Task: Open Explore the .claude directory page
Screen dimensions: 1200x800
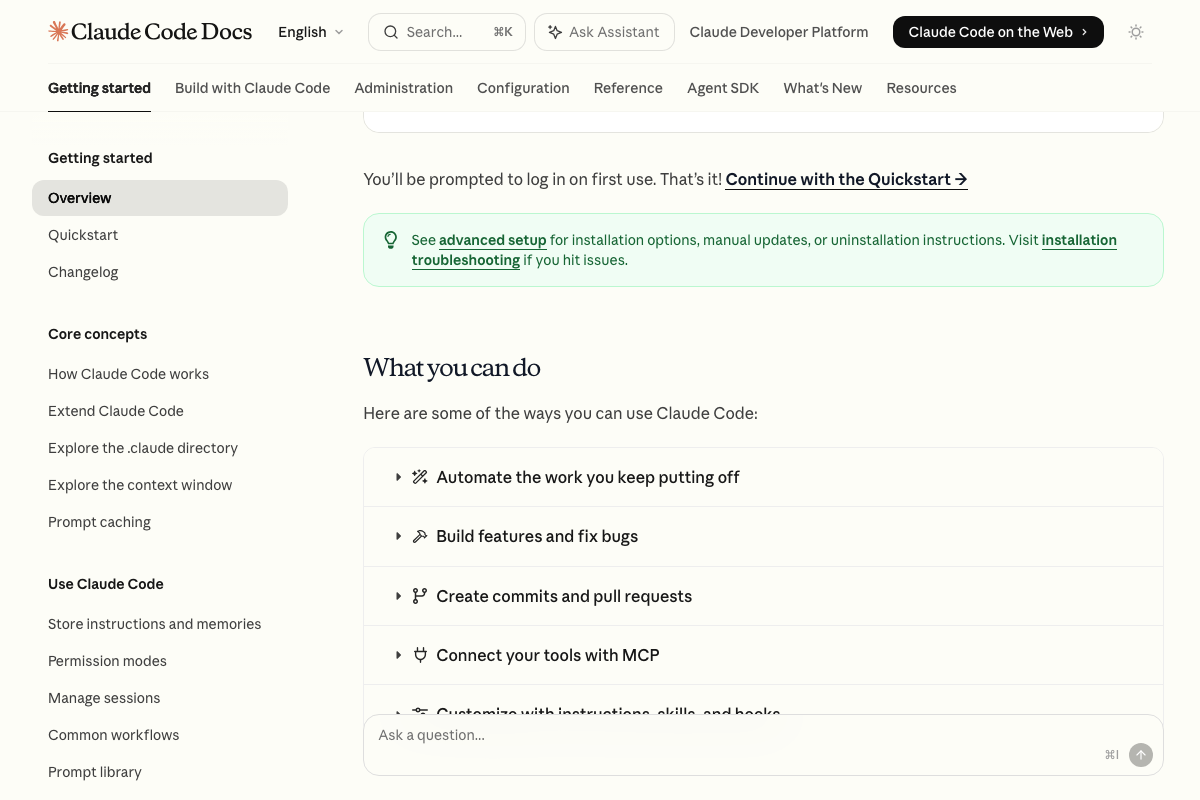Action: click(x=143, y=448)
